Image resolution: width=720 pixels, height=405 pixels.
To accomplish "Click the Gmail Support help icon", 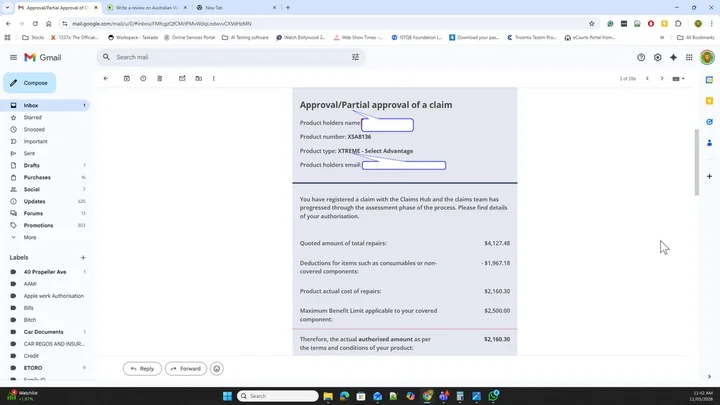I will click(x=641, y=58).
